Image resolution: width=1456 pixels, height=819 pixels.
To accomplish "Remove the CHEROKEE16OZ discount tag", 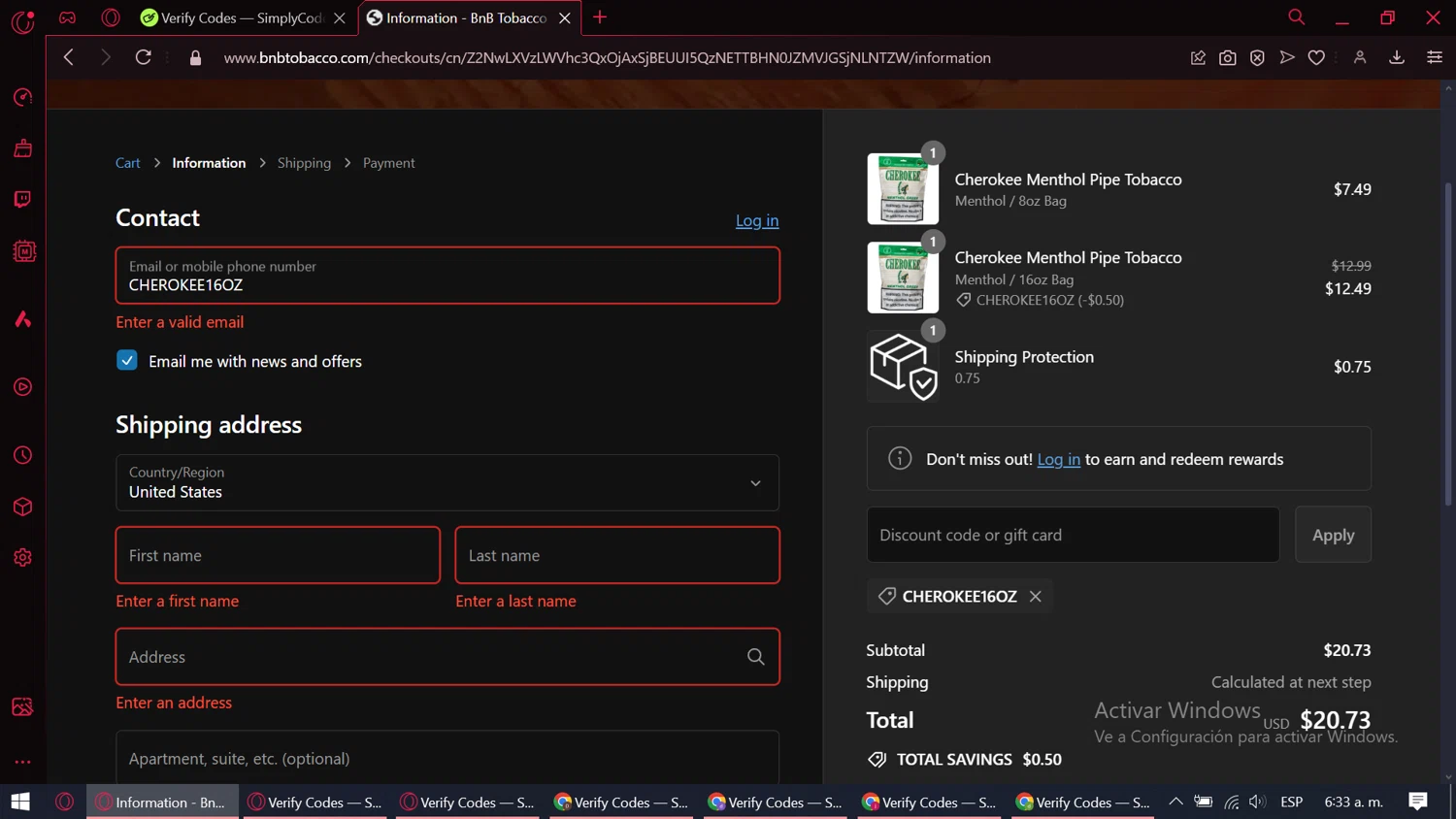I will click(x=1036, y=596).
